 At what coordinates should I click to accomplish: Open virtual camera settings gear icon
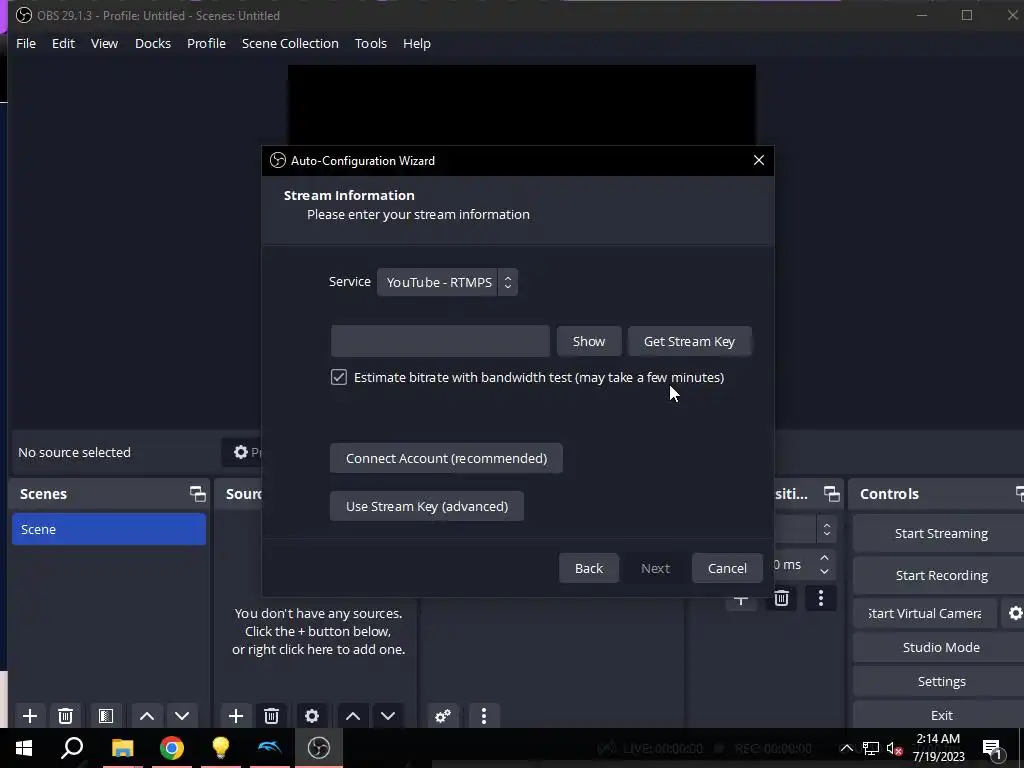[x=1015, y=613]
